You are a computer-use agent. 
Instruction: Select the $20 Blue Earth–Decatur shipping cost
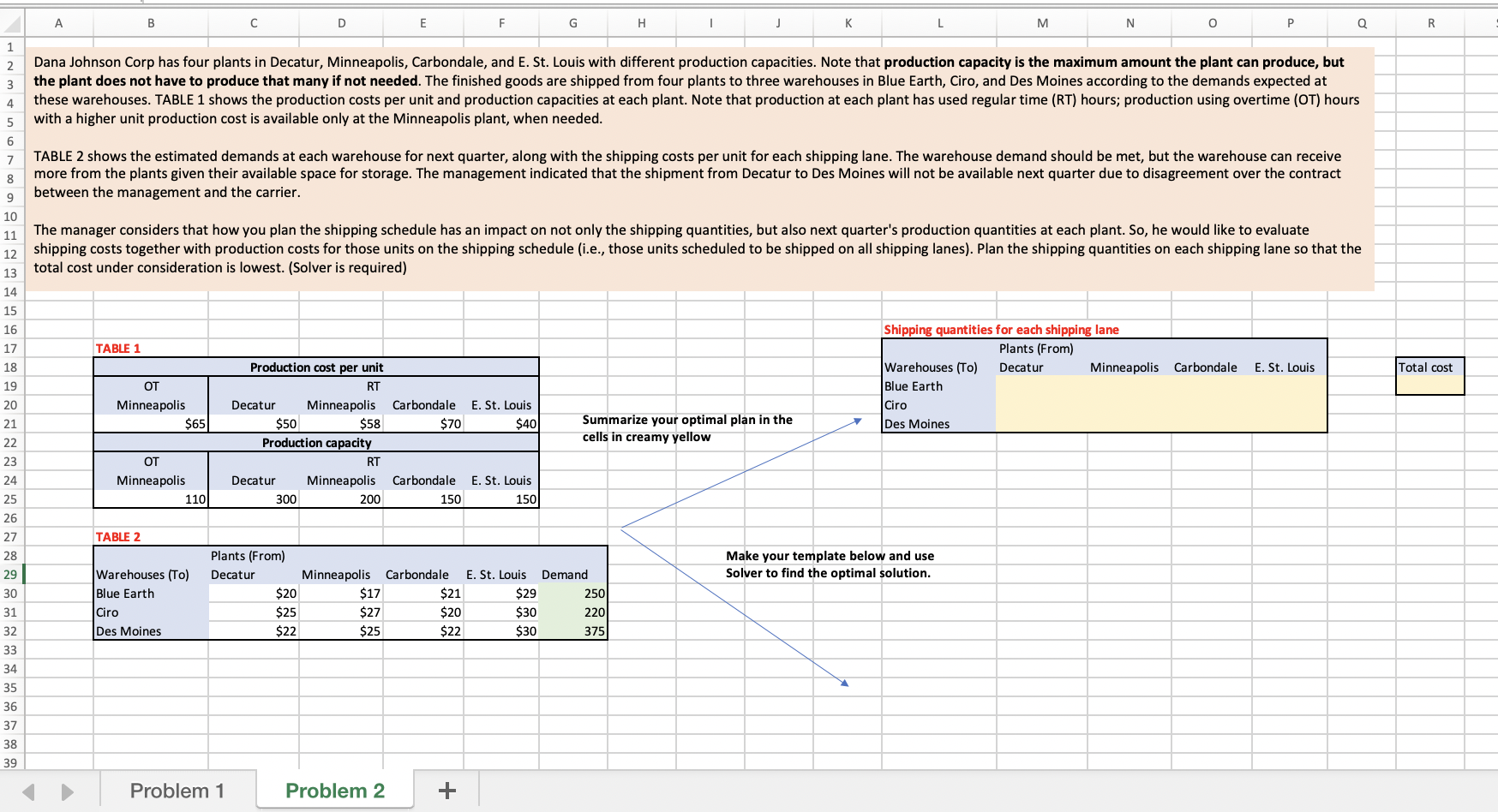tap(255, 594)
